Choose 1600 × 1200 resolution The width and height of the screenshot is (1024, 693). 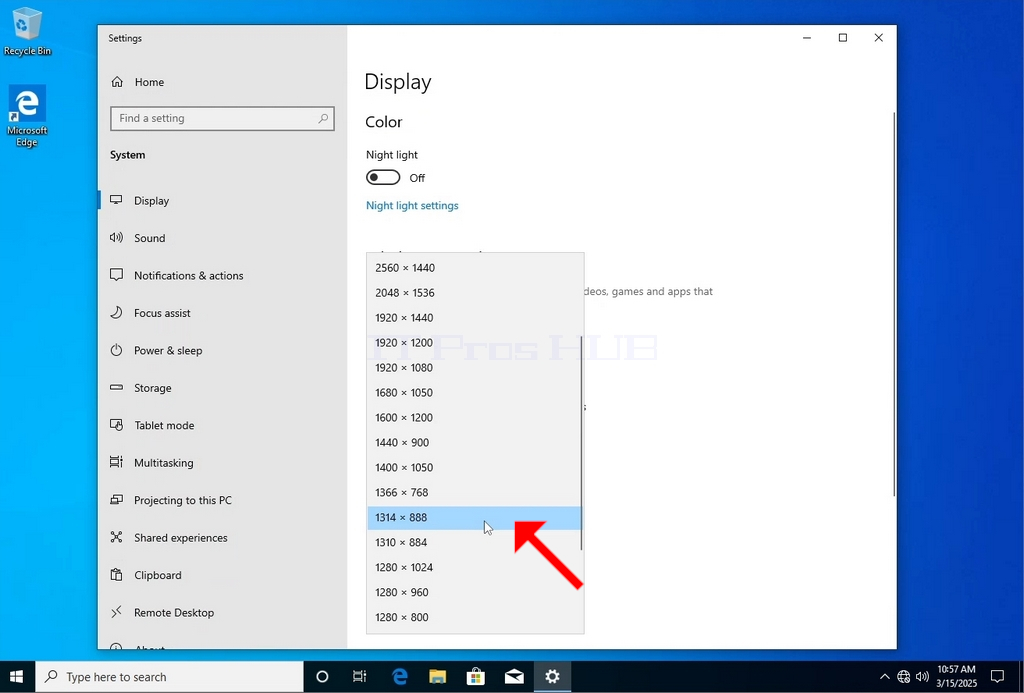pyautogui.click(x=474, y=417)
